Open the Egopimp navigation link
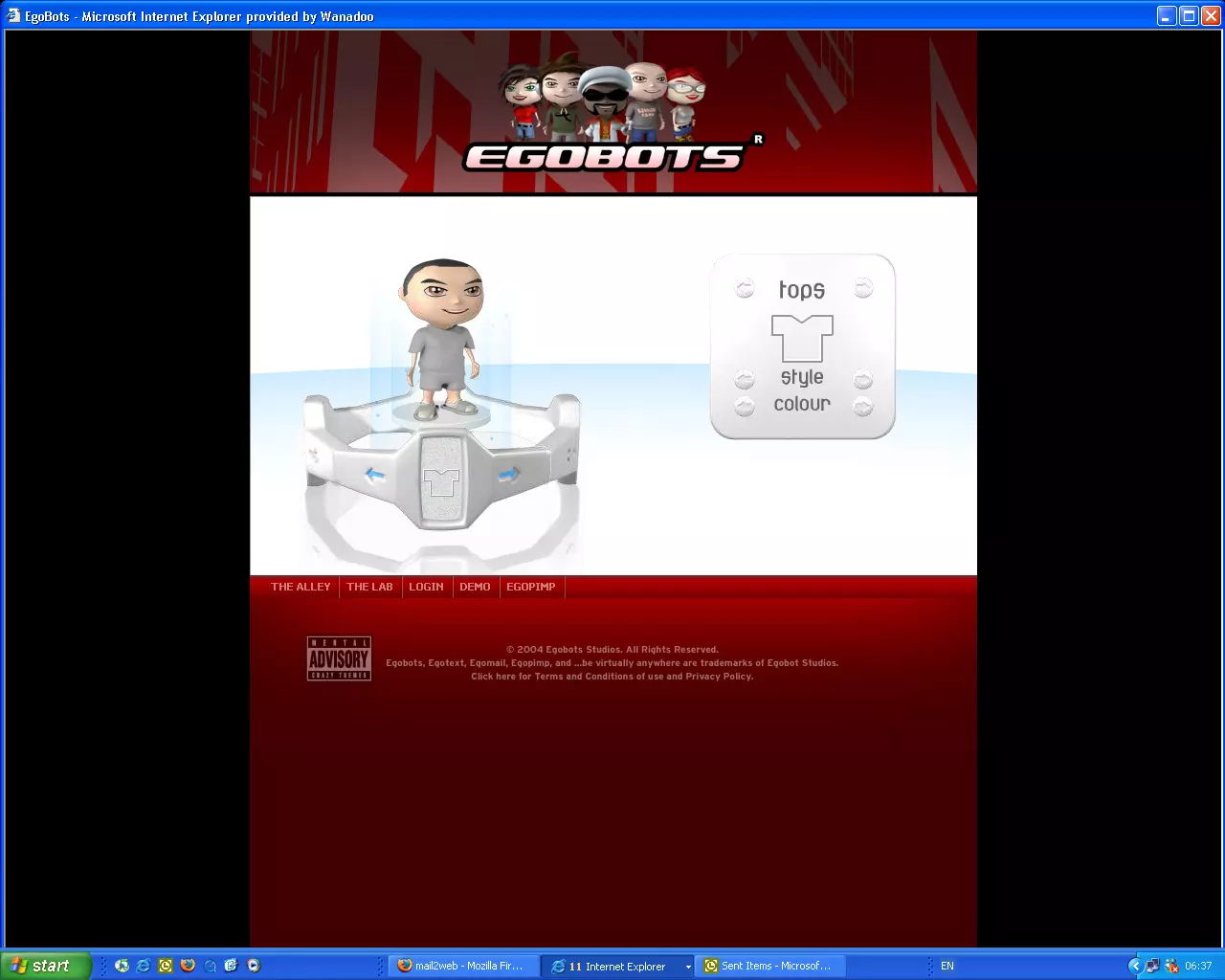The height and width of the screenshot is (980, 1225). pyautogui.click(x=531, y=587)
